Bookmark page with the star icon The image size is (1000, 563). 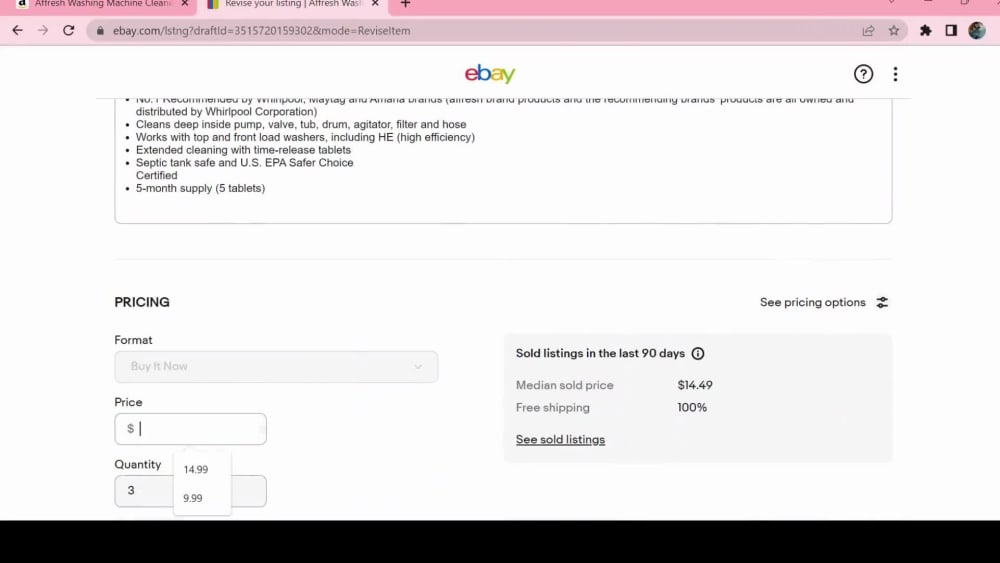point(893,31)
